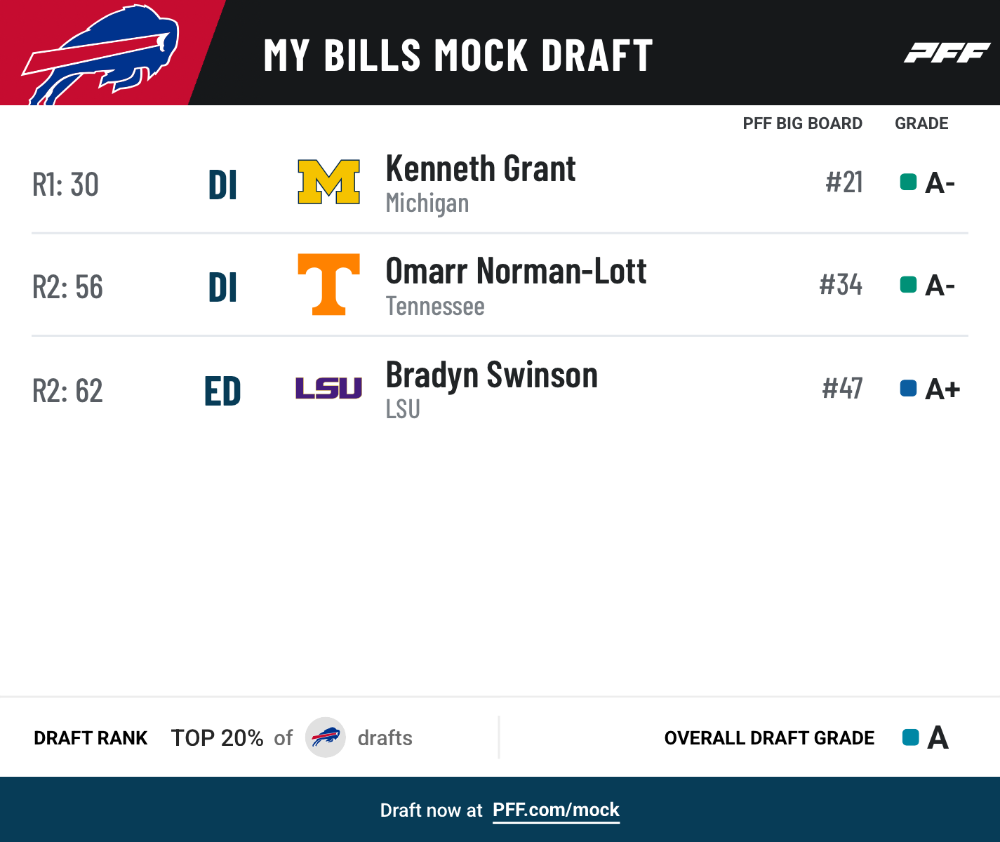The height and width of the screenshot is (842, 1000).
Task: Click the Tennessee T logo
Action: tap(328, 284)
